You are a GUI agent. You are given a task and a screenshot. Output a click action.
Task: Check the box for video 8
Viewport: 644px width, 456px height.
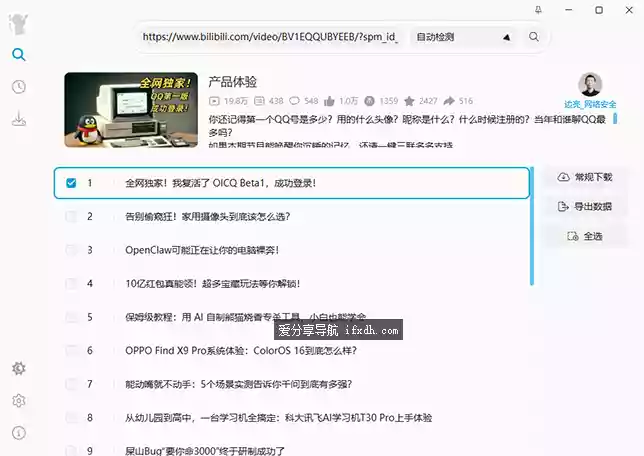(x=71, y=417)
